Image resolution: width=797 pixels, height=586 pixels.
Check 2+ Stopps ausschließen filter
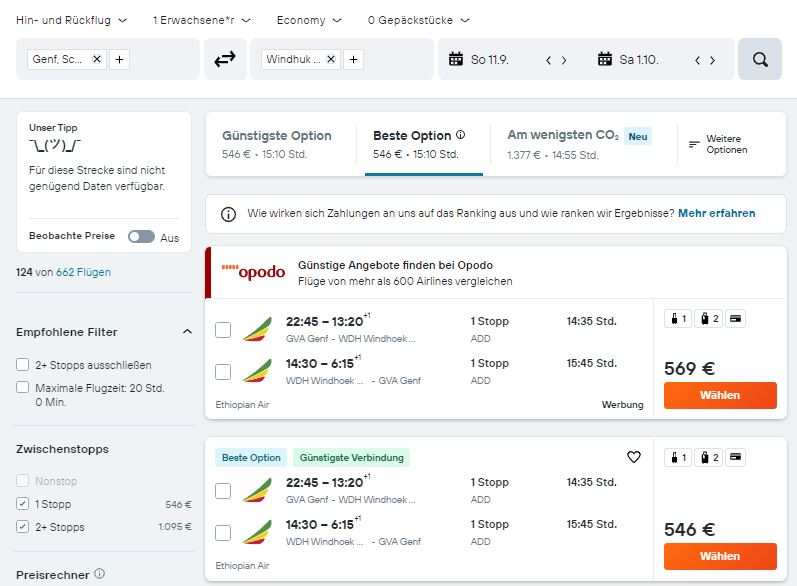click(x=22, y=364)
